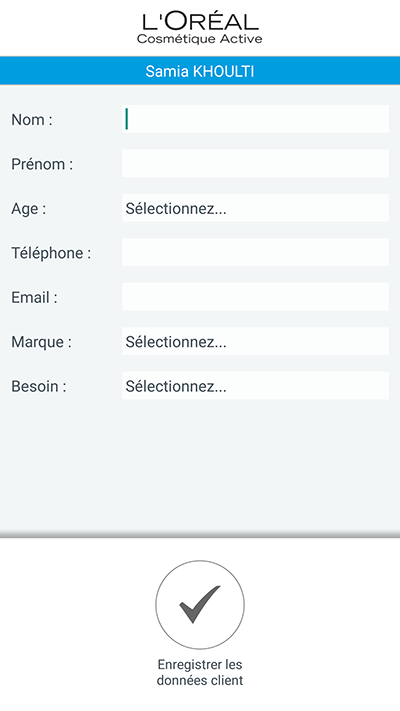Focus the Nom input field
400x711 pixels.
point(255,119)
